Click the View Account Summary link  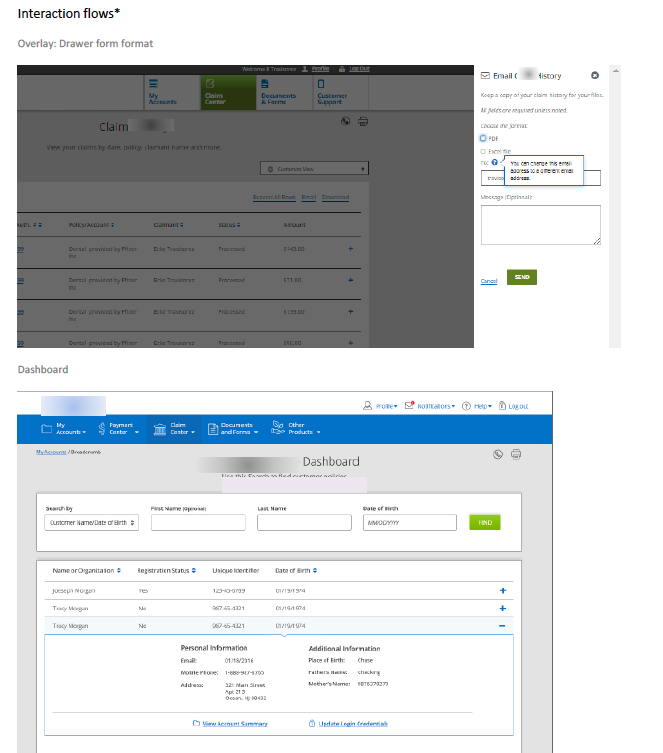[x=234, y=723]
